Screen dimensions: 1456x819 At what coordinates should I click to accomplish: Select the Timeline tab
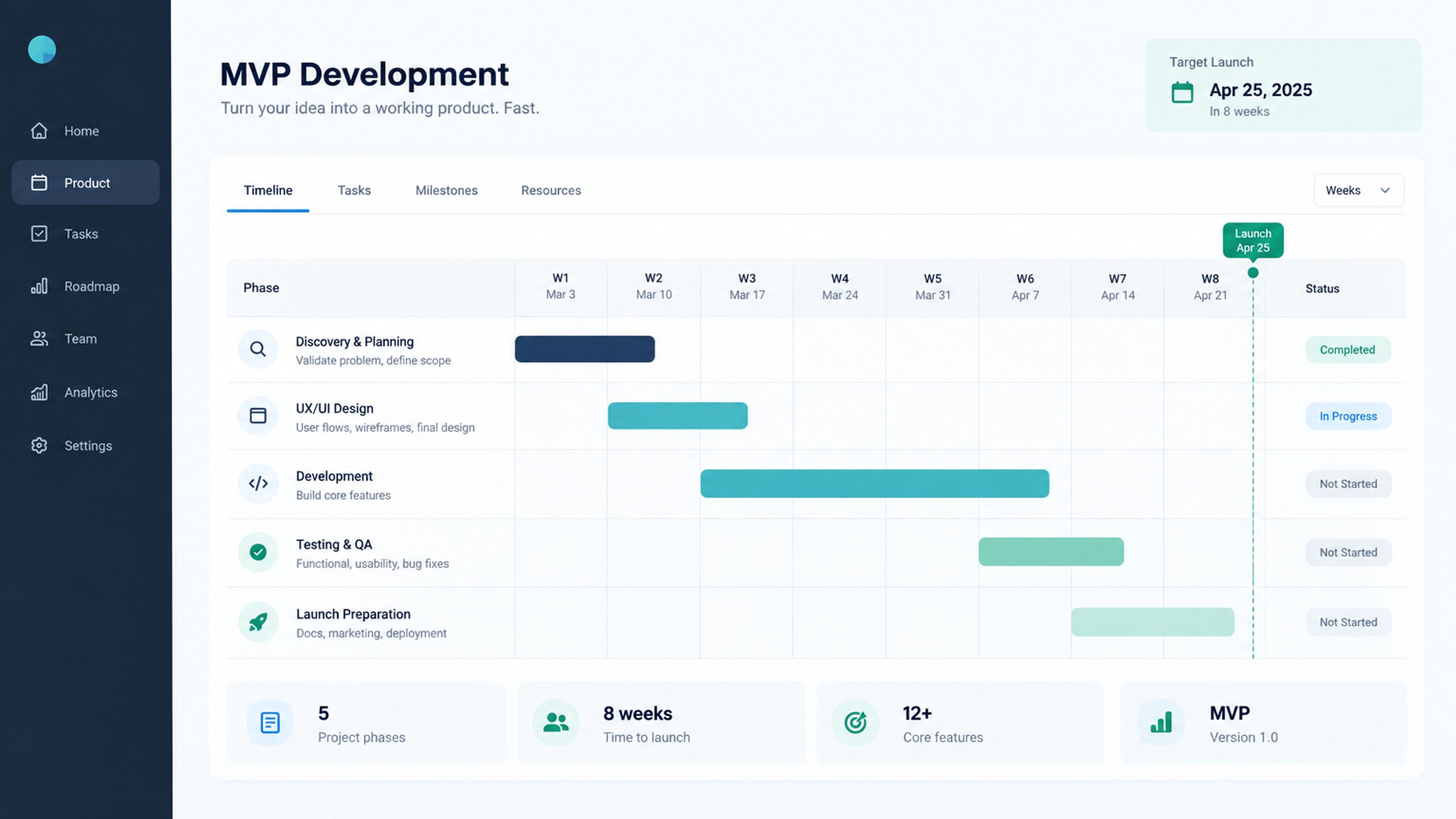point(268,191)
